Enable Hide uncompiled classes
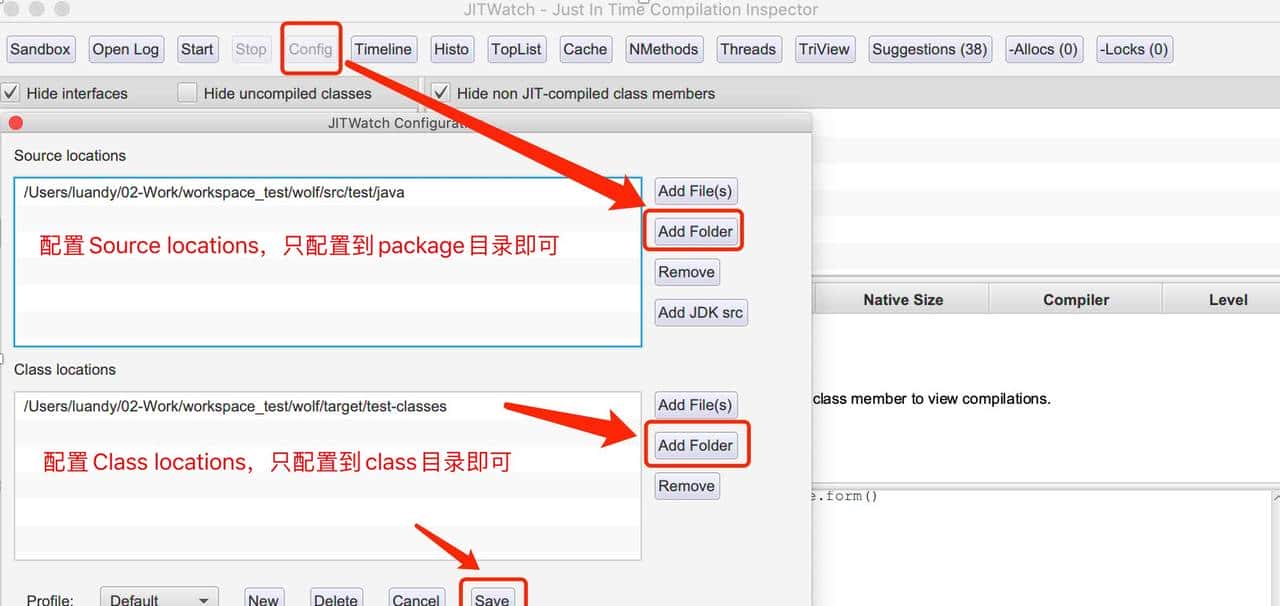This screenshot has width=1280, height=606. coord(187,92)
